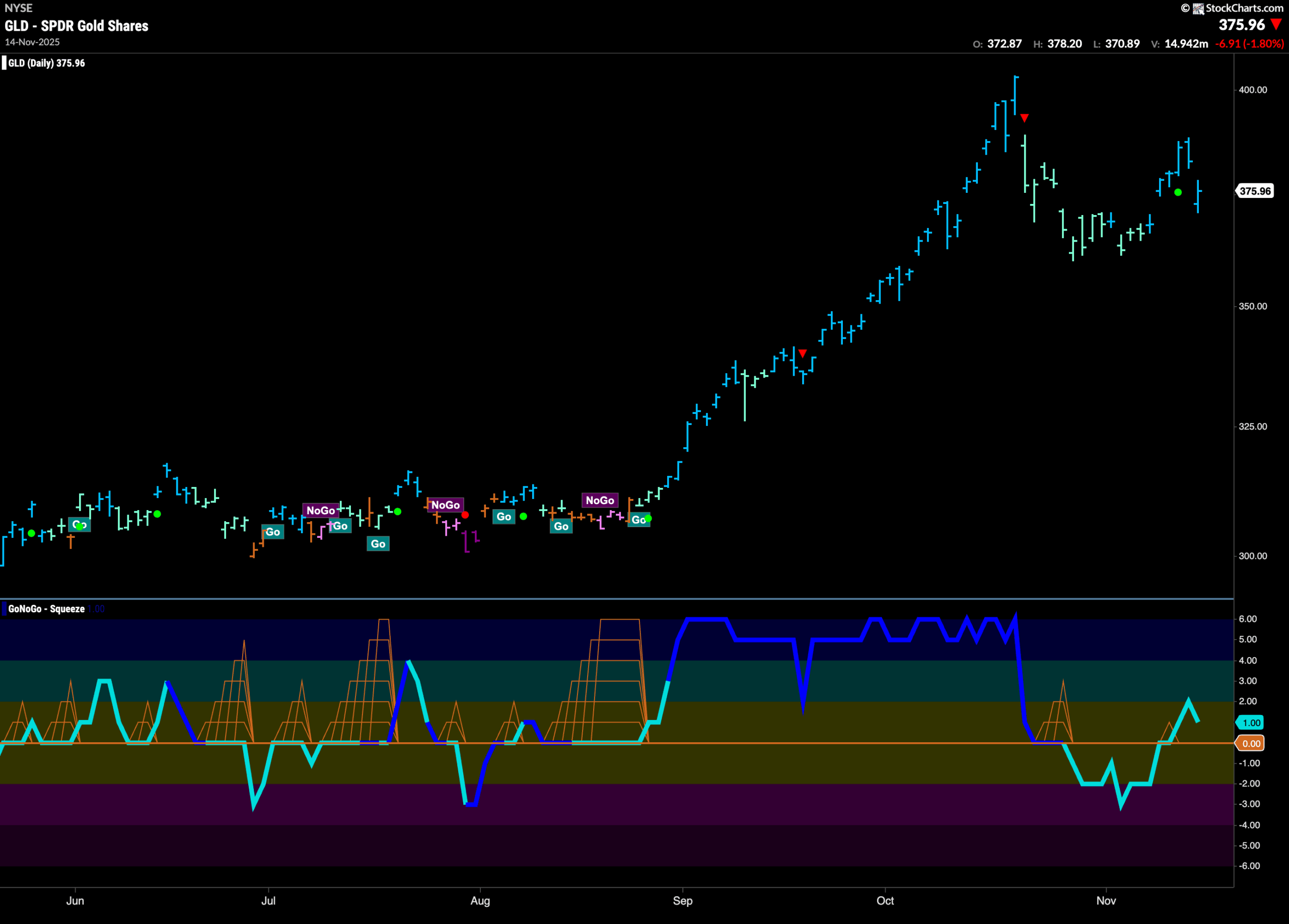Click the green dot beside late-August Go label
The width and height of the screenshot is (1289, 924).
pos(648,518)
